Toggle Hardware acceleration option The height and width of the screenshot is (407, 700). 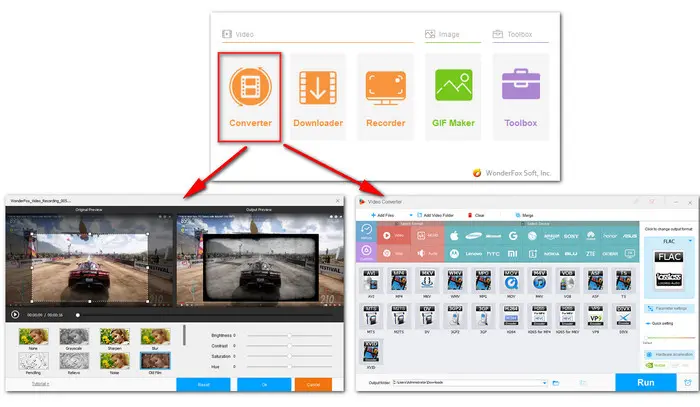669,354
